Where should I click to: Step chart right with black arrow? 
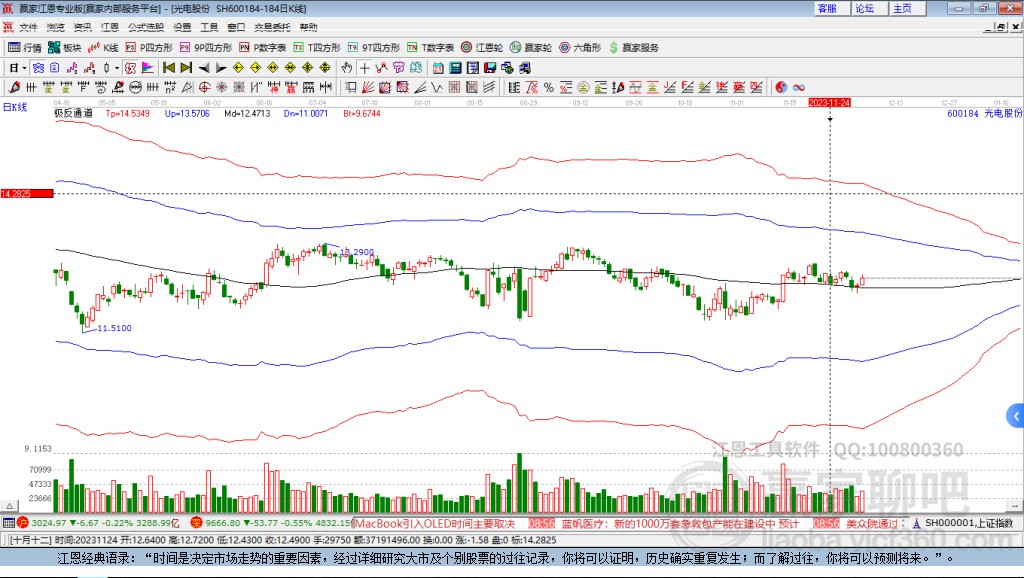pyautogui.click(x=221, y=68)
